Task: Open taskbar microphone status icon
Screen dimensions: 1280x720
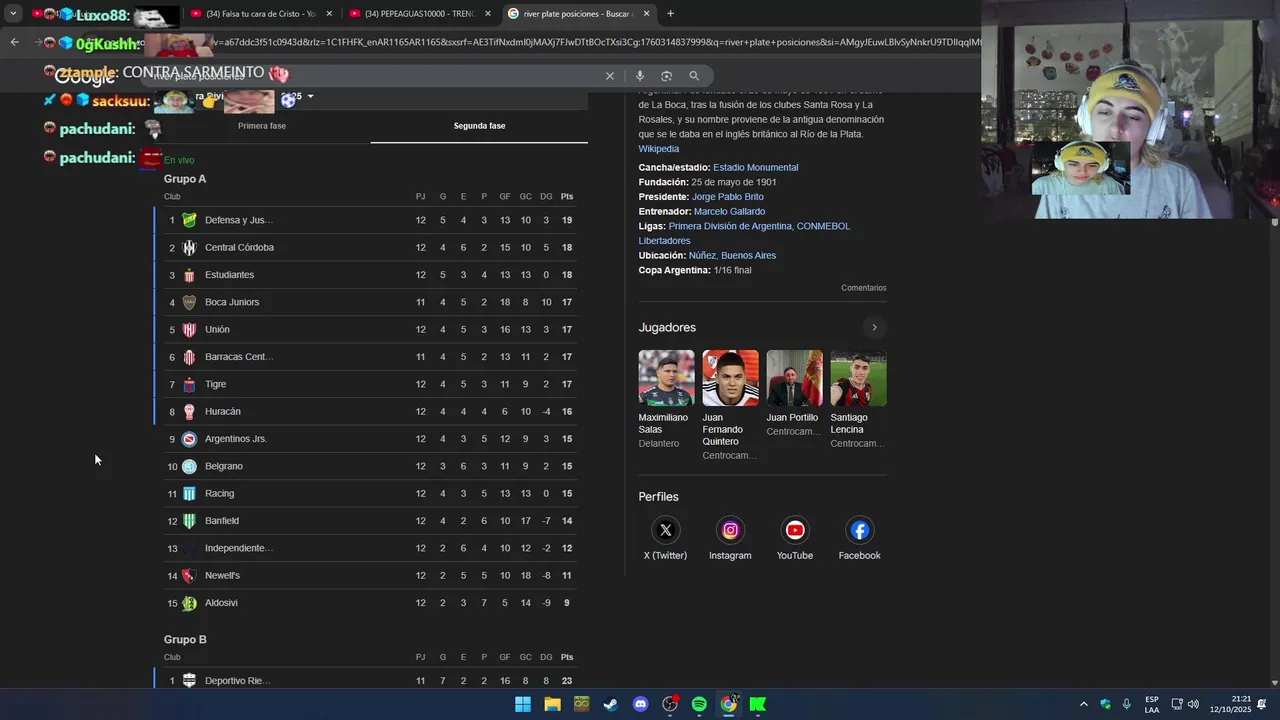Action: [x=1126, y=704]
